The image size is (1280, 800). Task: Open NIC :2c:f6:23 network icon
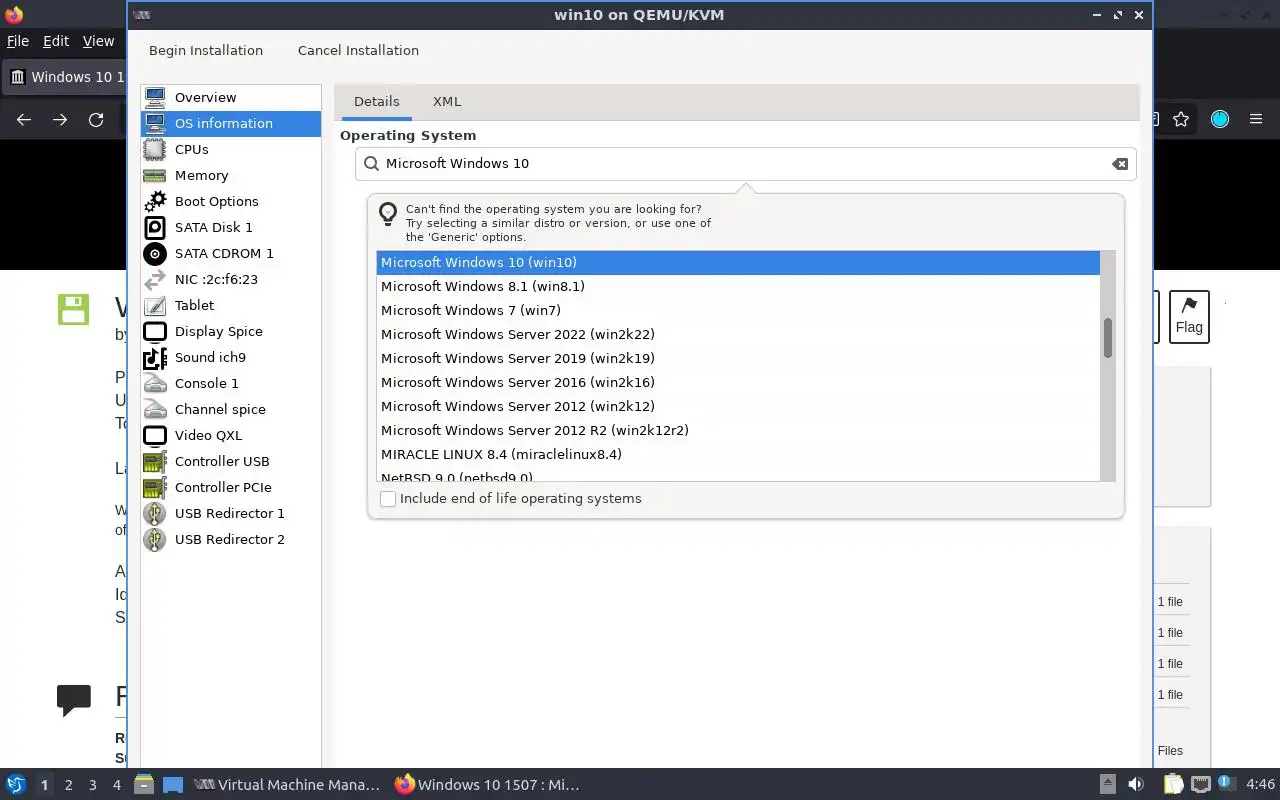[155, 279]
